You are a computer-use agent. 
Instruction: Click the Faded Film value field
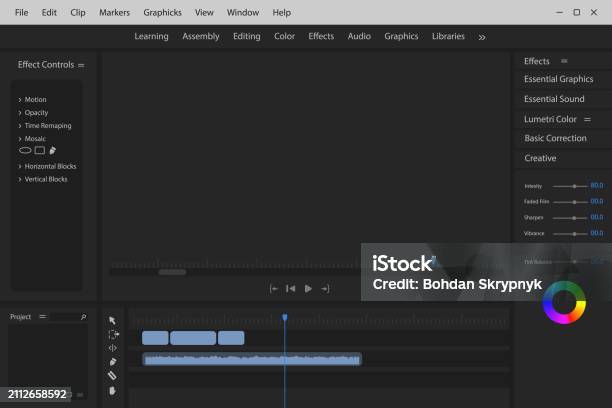pos(596,201)
